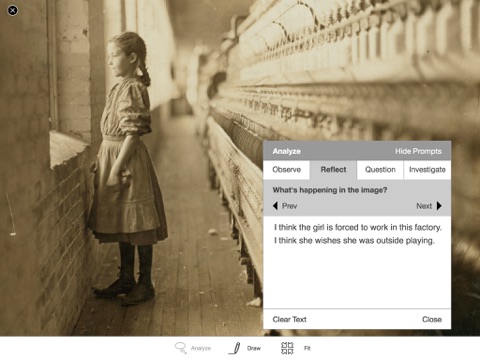Click the Analyze speech-bubble icon in the bottom toolbar
Viewport: 480px width, 360px height.
pyautogui.click(x=181, y=348)
